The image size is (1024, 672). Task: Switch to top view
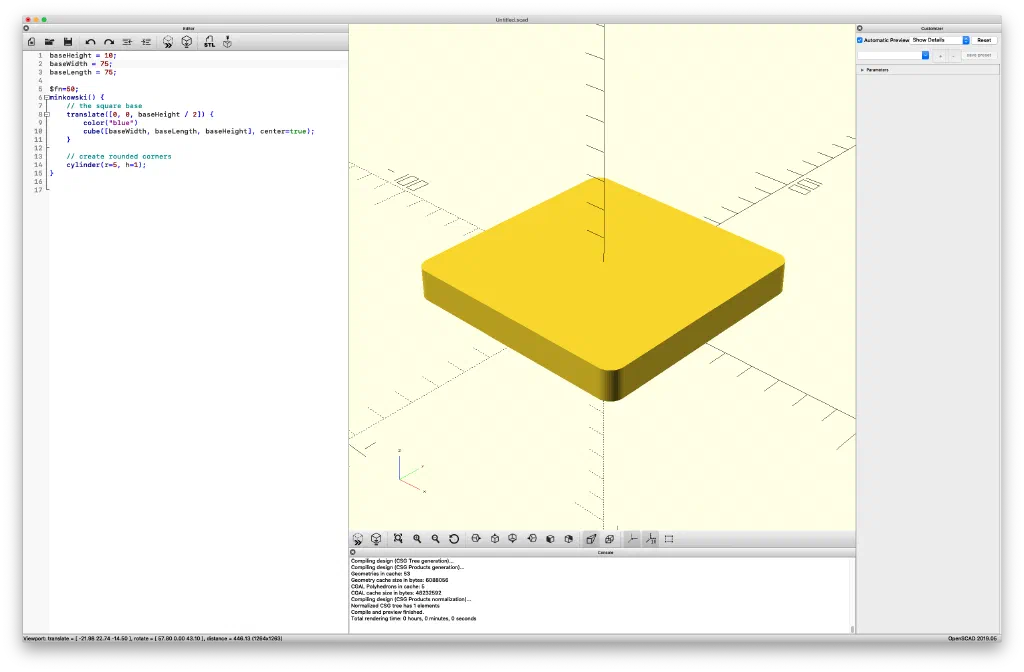(x=495, y=539)
